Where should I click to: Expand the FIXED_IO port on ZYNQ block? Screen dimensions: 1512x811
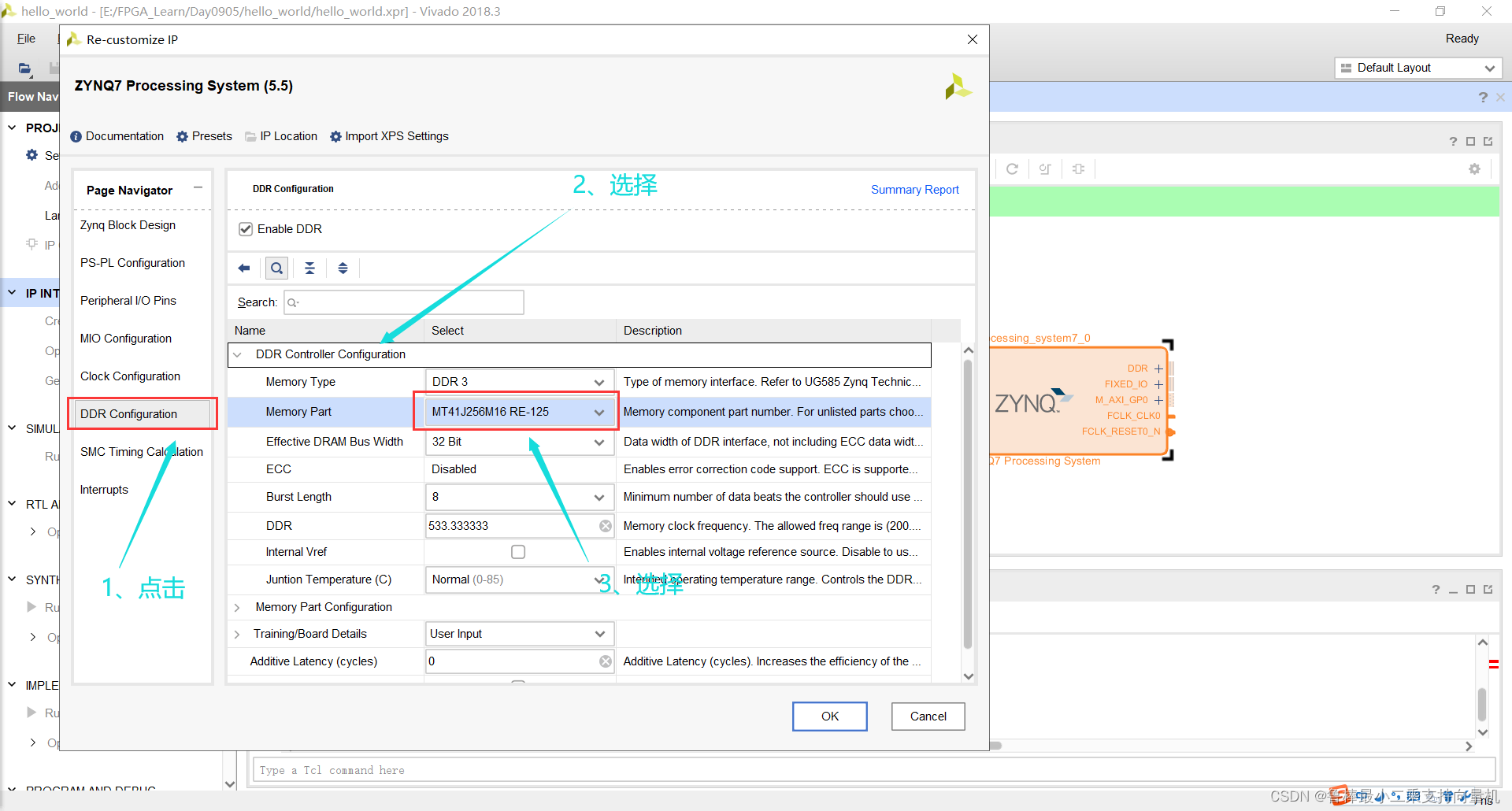click(x=1158, y=384)
